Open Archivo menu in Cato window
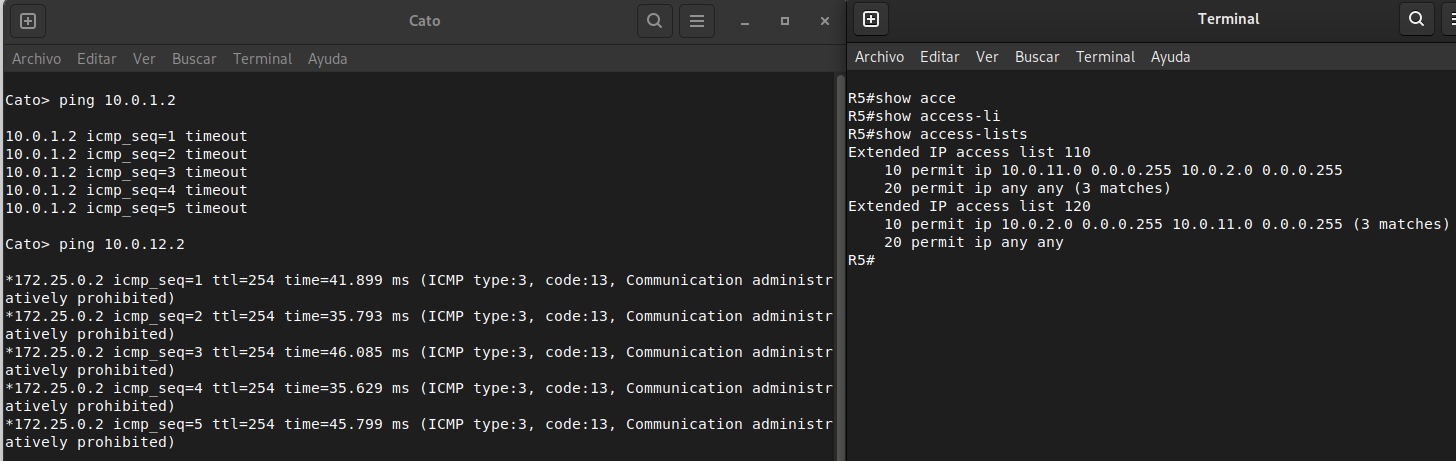 click(36, 59)
